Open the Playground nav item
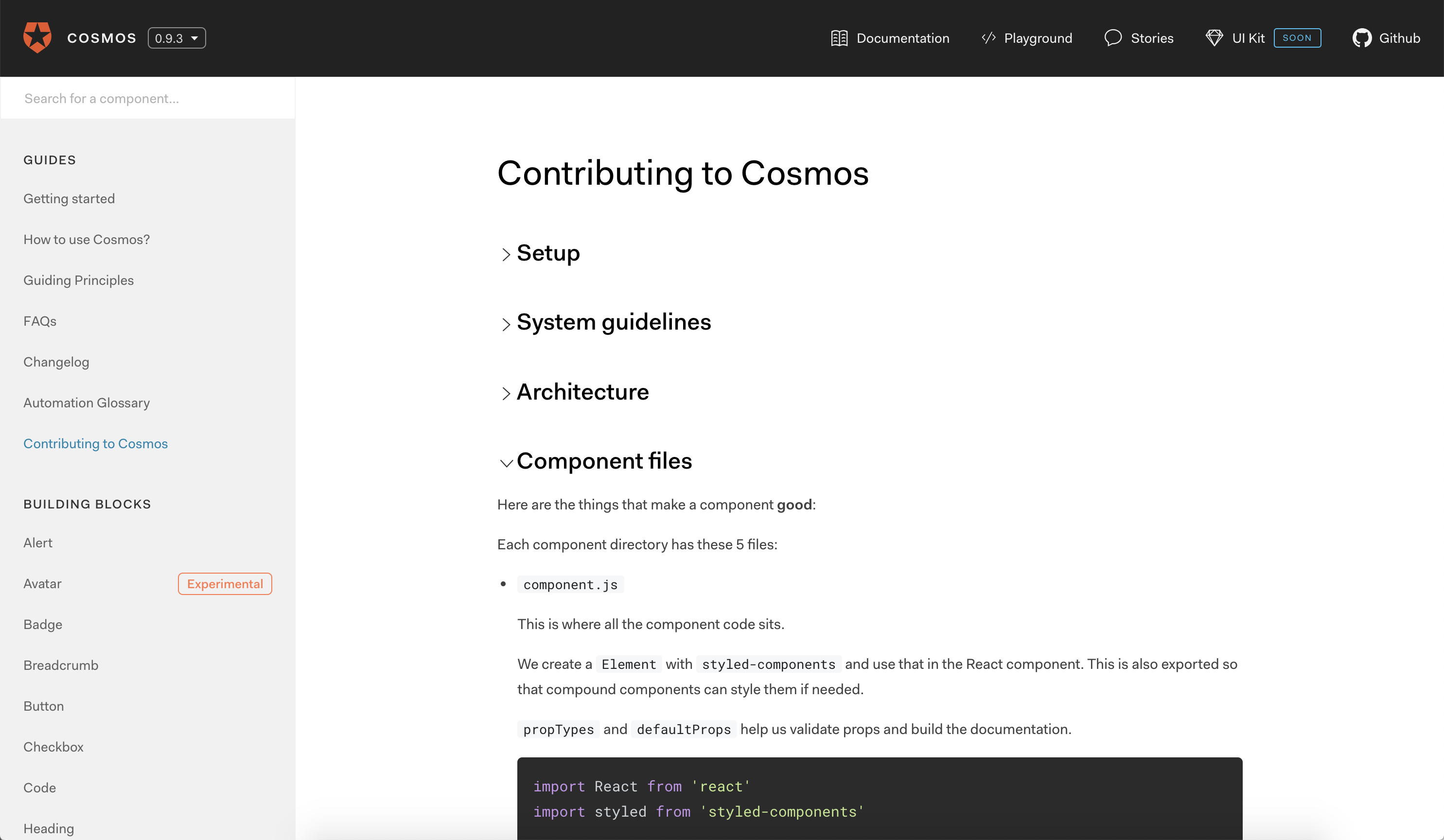Image resolution: width=1444 pixels, height=840 pixels. [1037, 38]
